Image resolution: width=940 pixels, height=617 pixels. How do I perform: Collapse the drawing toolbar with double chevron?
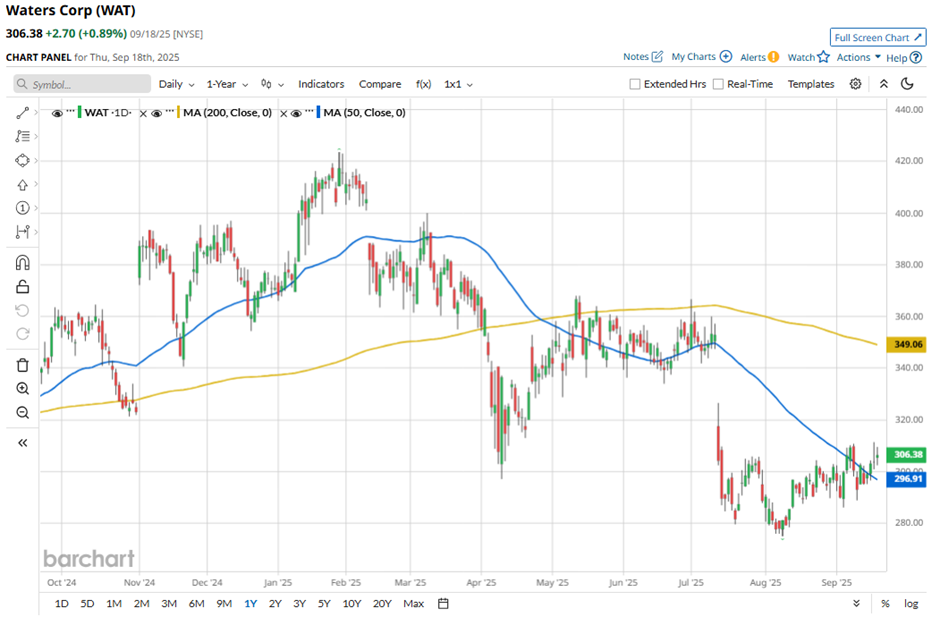coord(22,443)
